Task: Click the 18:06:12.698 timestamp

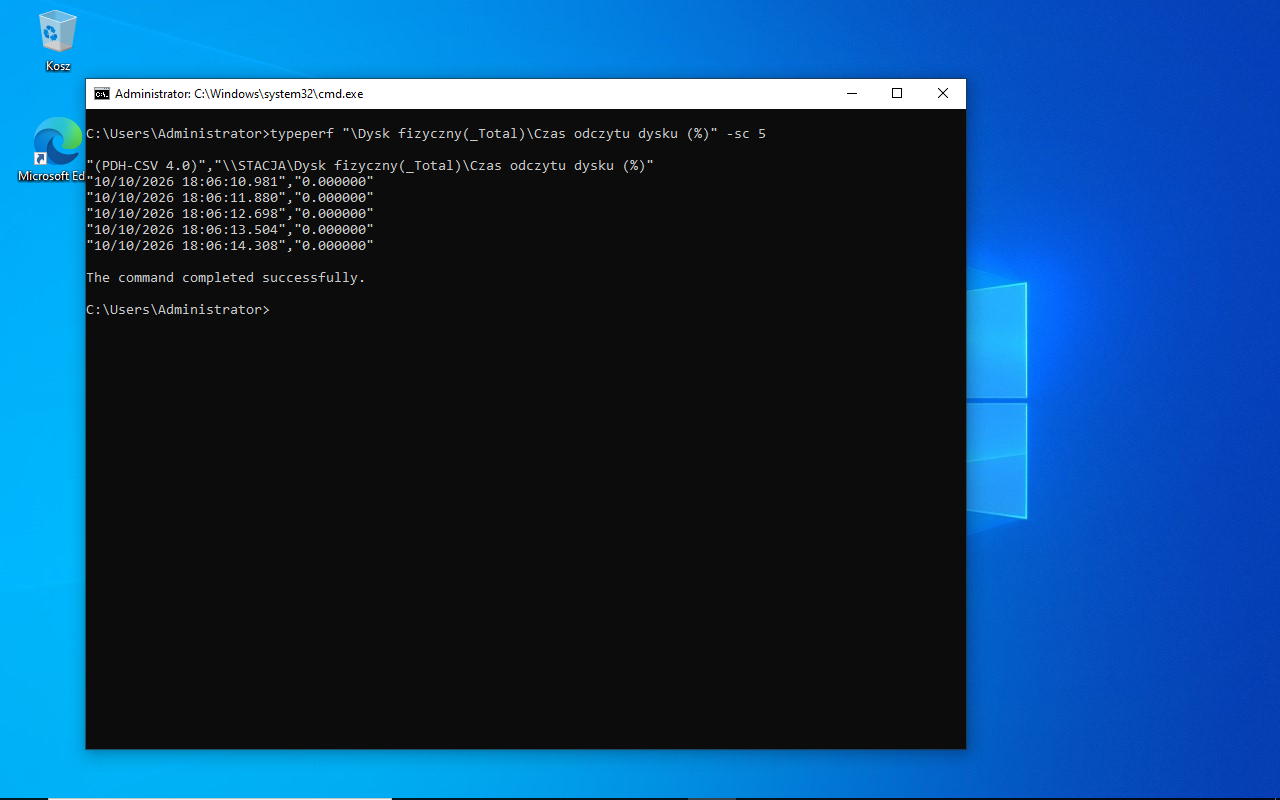Action: [x=230, y=213]
